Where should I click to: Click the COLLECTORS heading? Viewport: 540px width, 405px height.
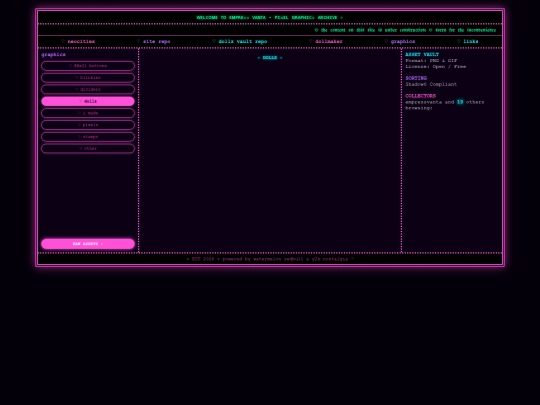[x=420, y=96]
